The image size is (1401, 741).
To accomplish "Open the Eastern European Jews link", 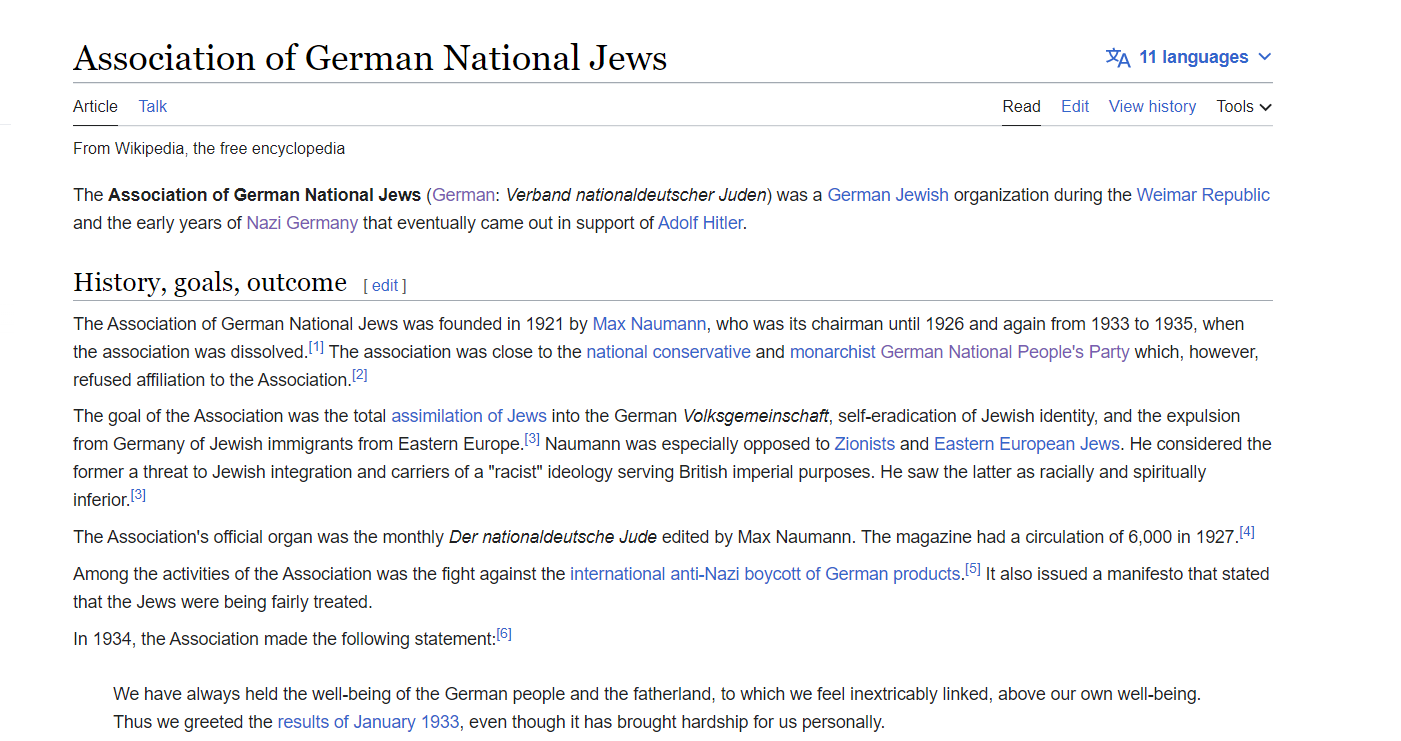I will pos(1027,444).
